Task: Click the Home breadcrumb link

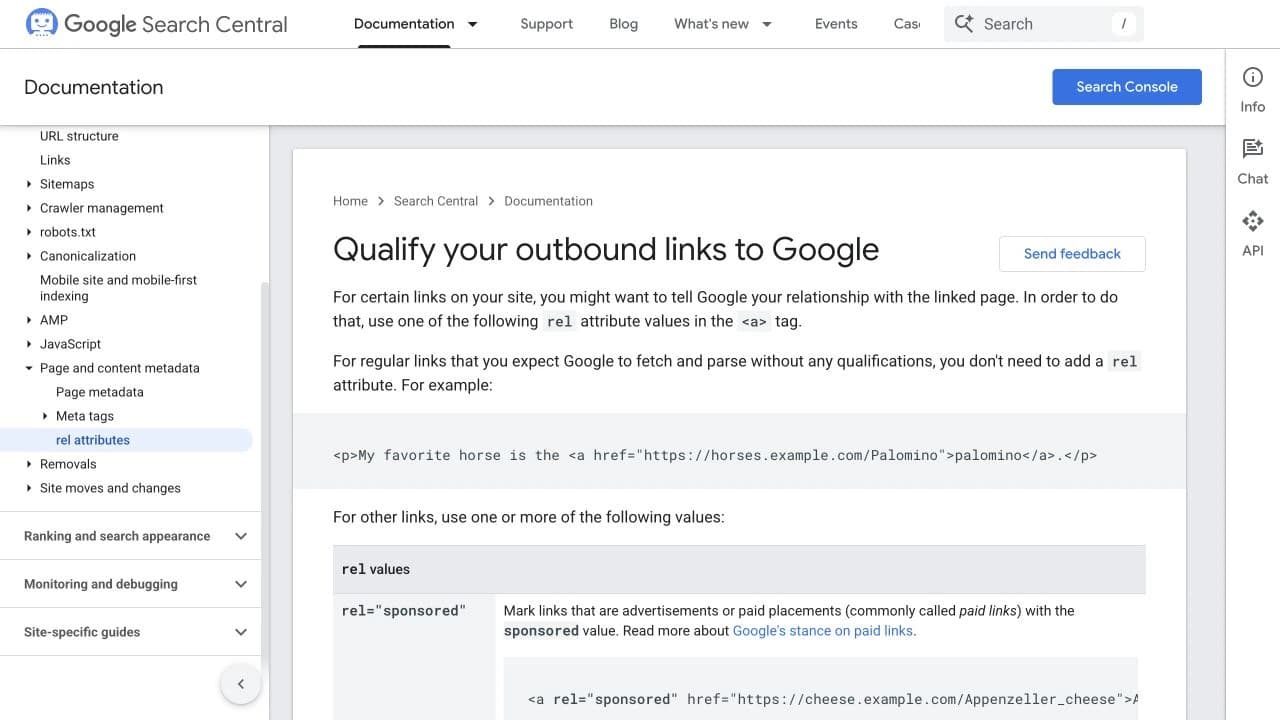Action: click(350, 201)
